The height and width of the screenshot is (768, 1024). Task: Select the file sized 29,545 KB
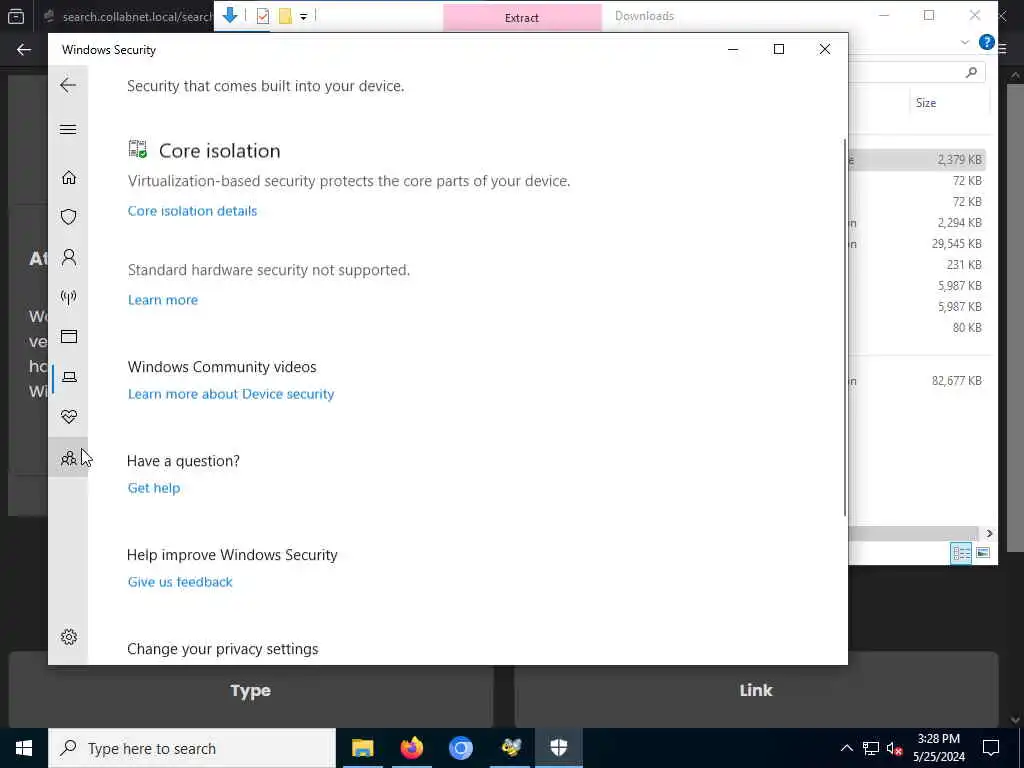916,244
